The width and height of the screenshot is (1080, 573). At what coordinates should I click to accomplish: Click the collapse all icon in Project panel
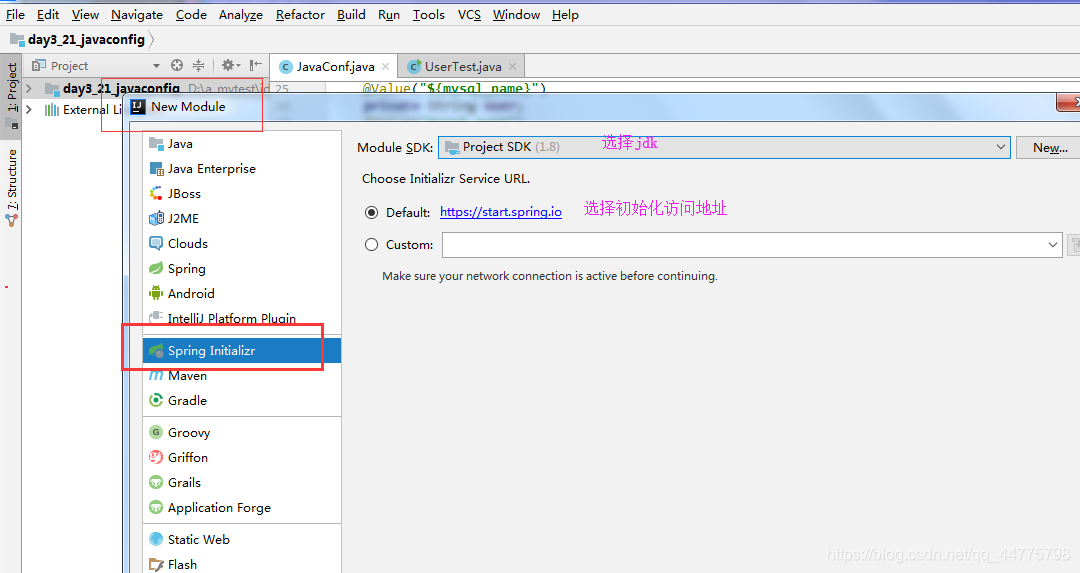(x=198, y=65)
